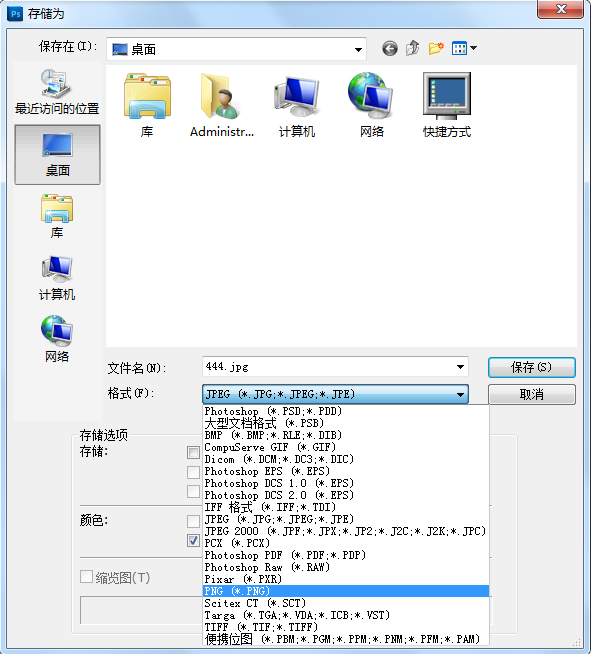This screenshot has width=592, height=654.
Task: Choose Photoshop (*.PSD;*.PDD) format
Action: click(346, 411)
